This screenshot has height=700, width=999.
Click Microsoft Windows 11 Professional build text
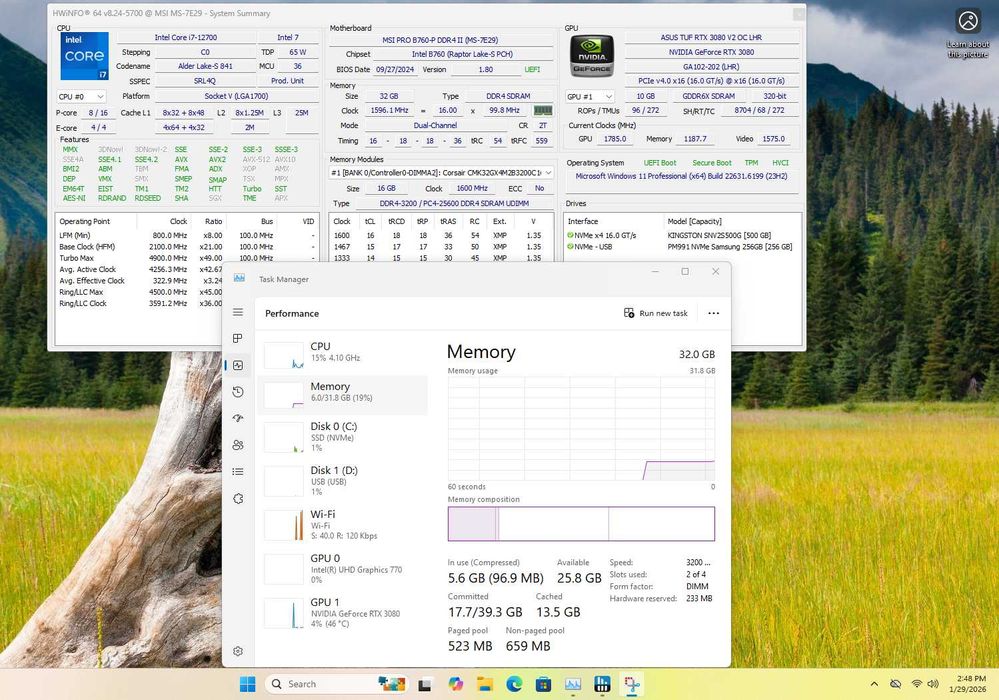click(x=681, y=176)
